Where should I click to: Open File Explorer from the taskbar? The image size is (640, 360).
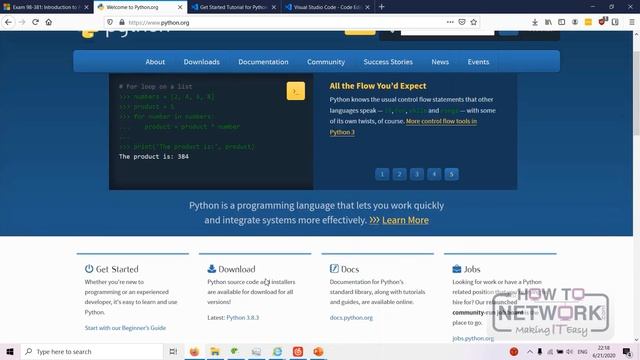coord(215,351)
